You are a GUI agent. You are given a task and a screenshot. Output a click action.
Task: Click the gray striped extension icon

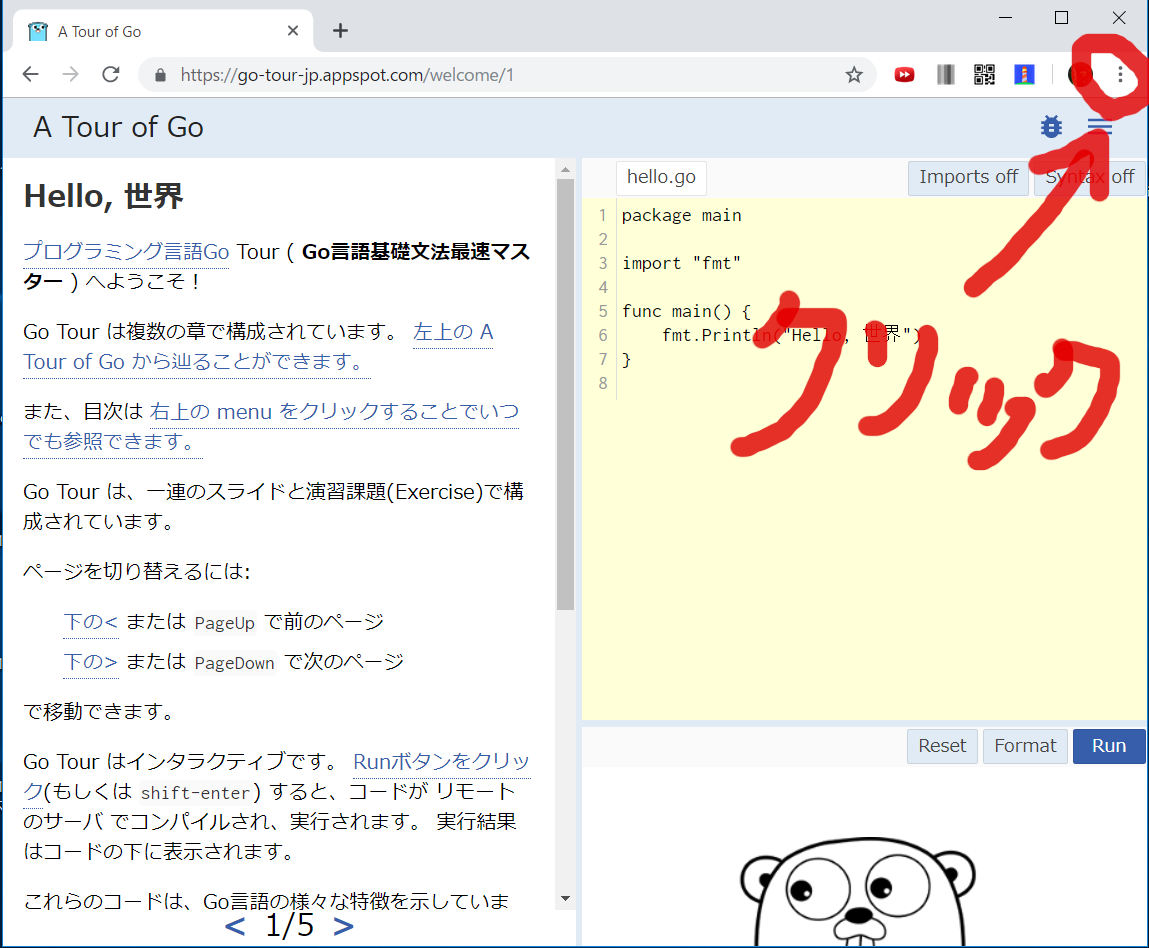pos(945,75)
